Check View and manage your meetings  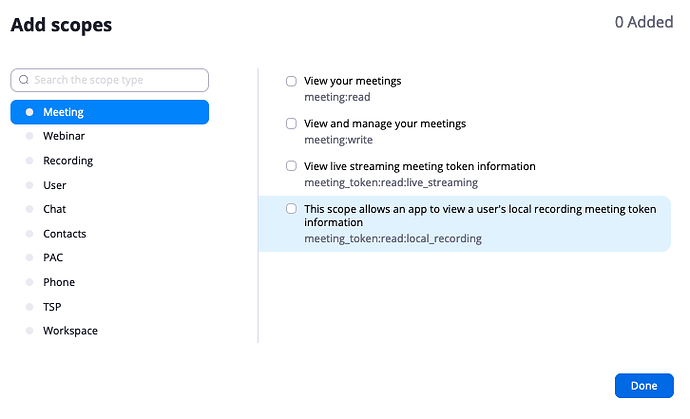tap(291, 124)
